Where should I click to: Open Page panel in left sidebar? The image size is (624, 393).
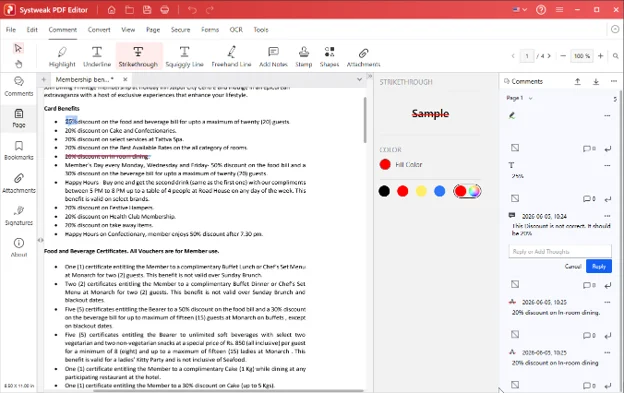pyautogui.click(x=19, y=118)
